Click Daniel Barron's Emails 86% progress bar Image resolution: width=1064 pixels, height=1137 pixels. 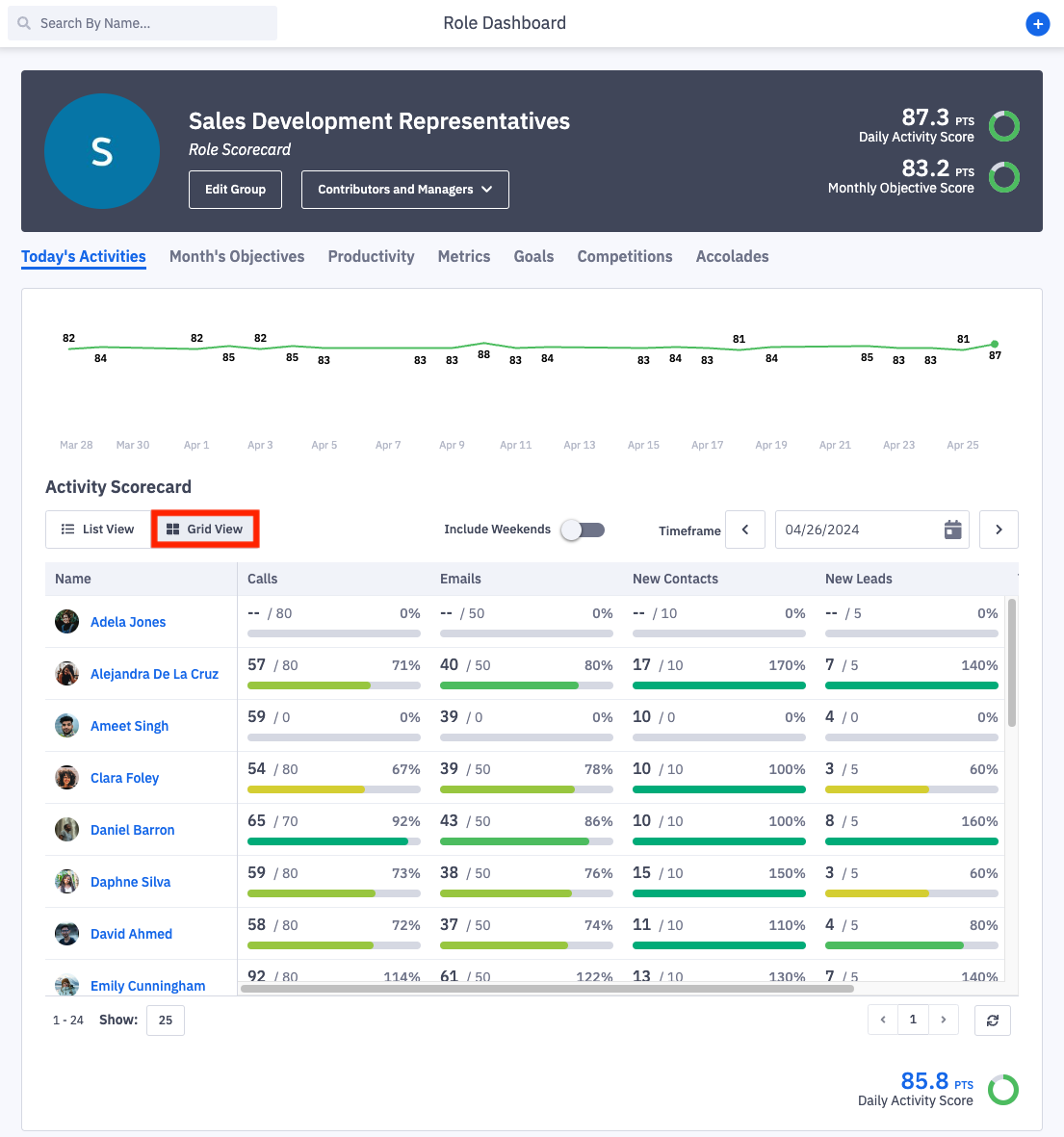527,841
